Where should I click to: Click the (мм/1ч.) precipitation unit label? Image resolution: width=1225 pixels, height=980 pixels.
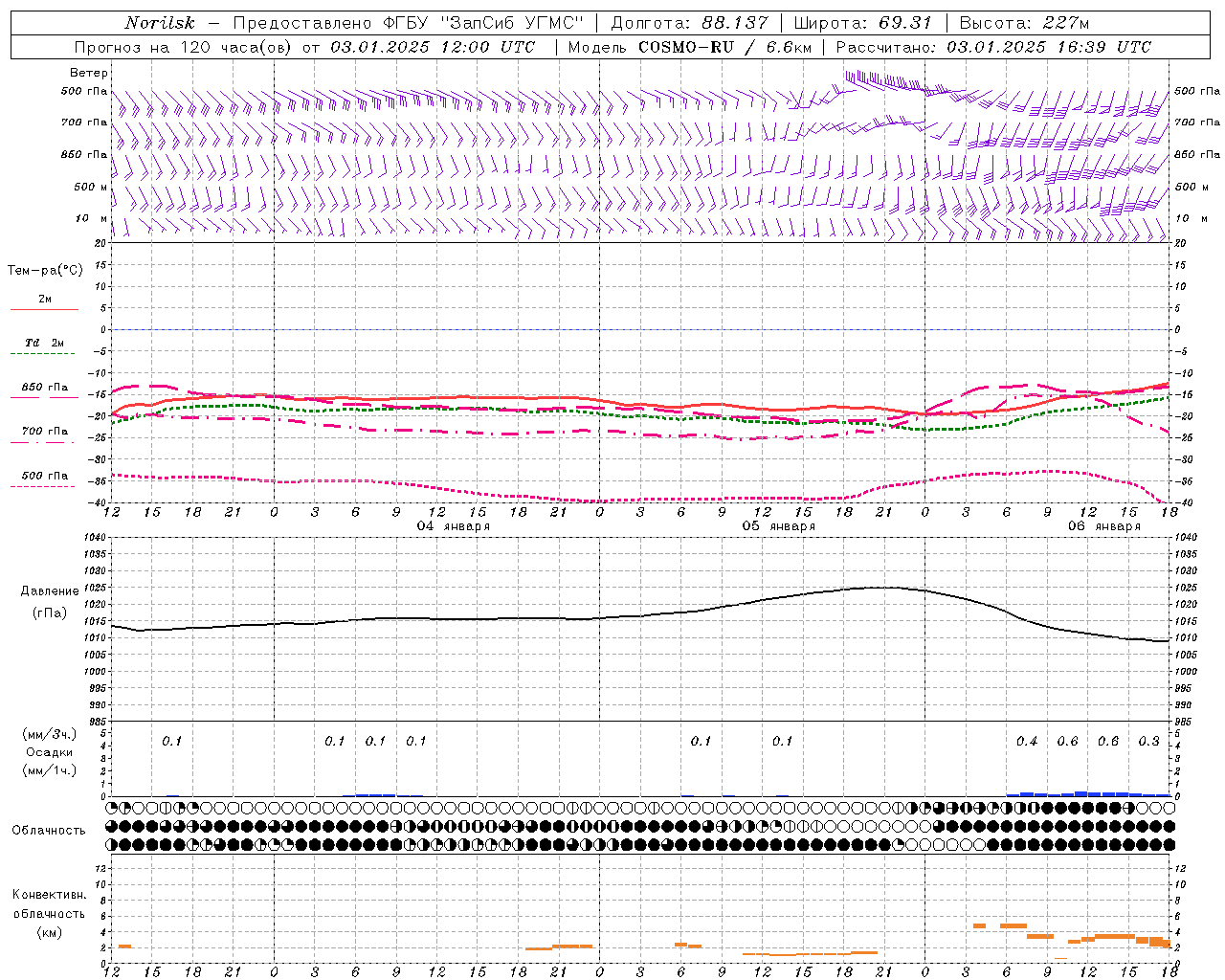(x=50, y=770)
